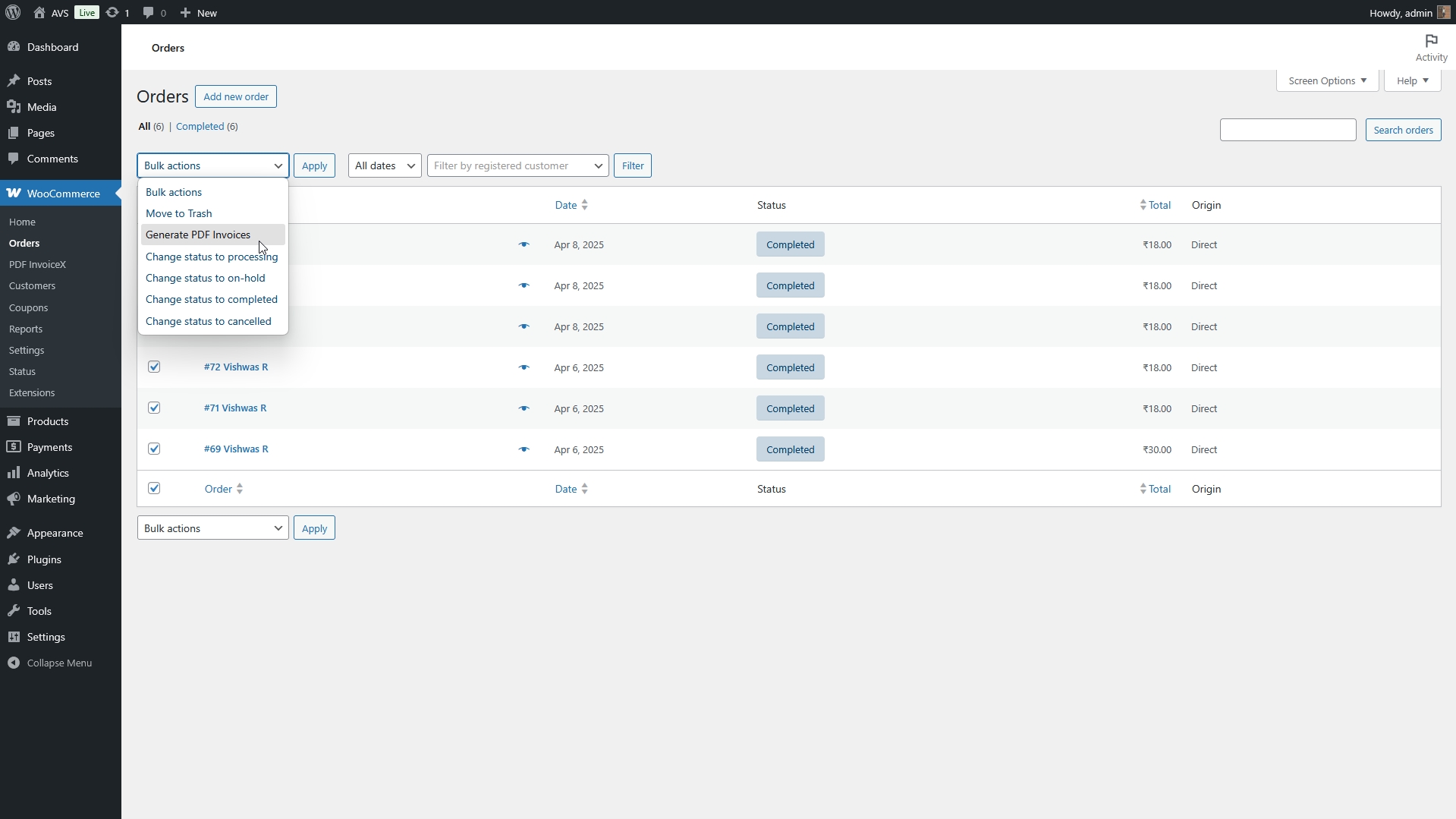
Task: Preview order #72 with eye icon
Action: [x=524, y=367]
